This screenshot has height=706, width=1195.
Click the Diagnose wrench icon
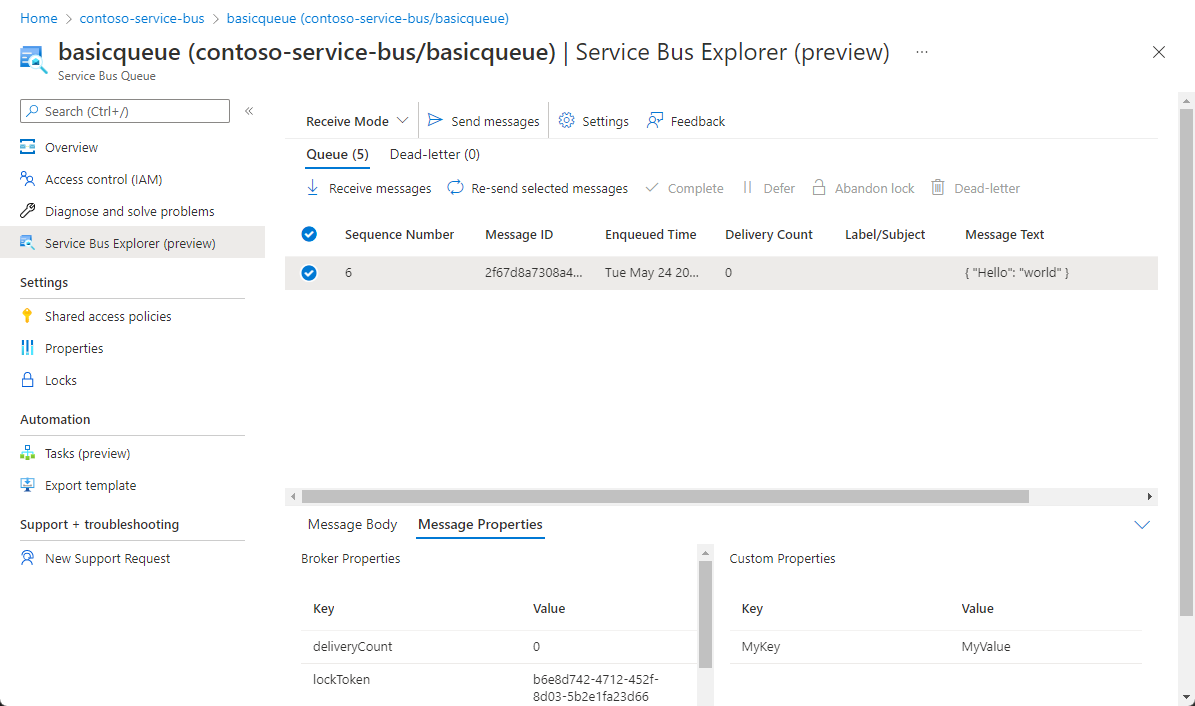pyautogui.click(x=27, y=210)
